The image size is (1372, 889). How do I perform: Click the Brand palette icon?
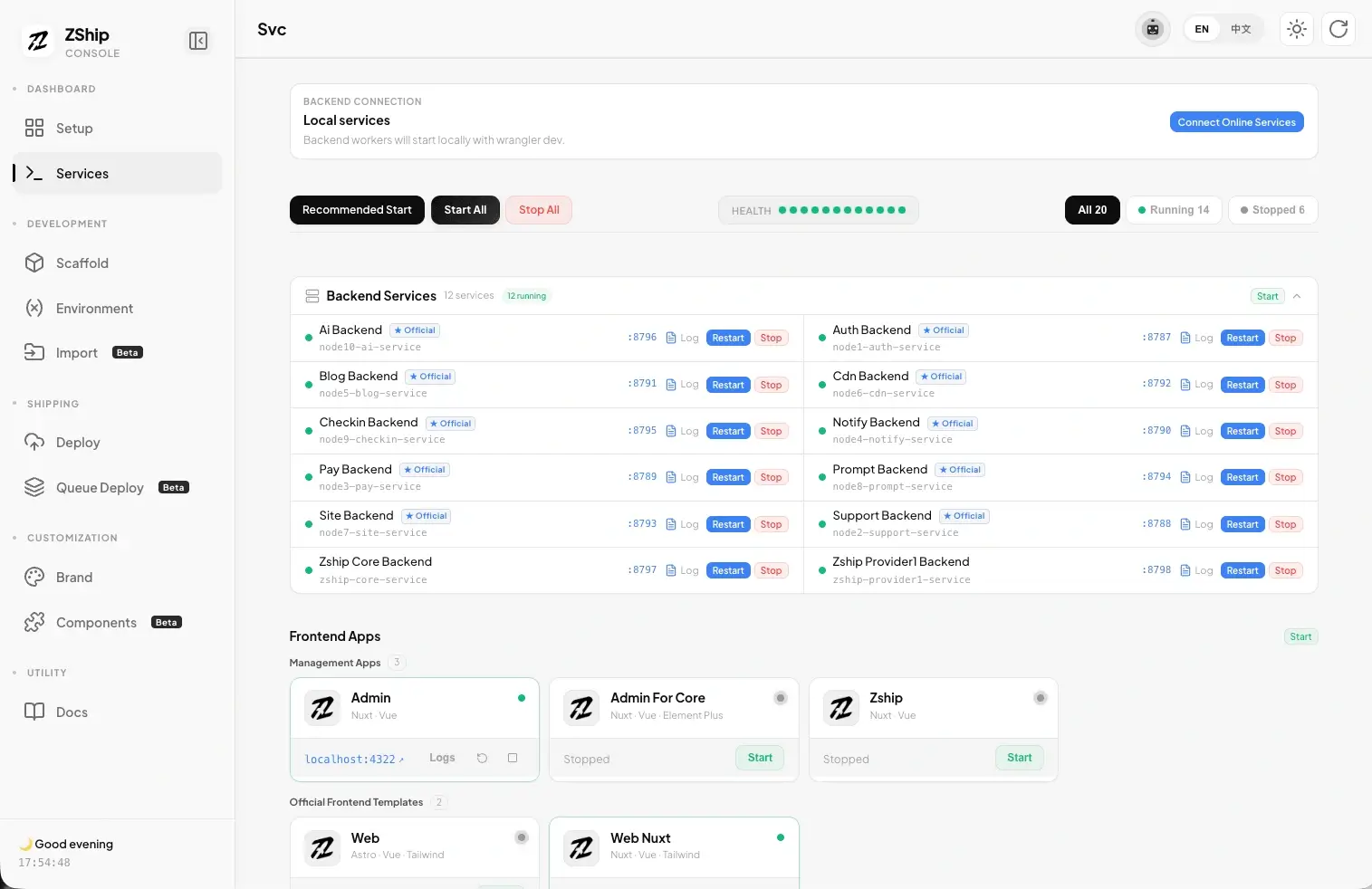tap(34, 578)
